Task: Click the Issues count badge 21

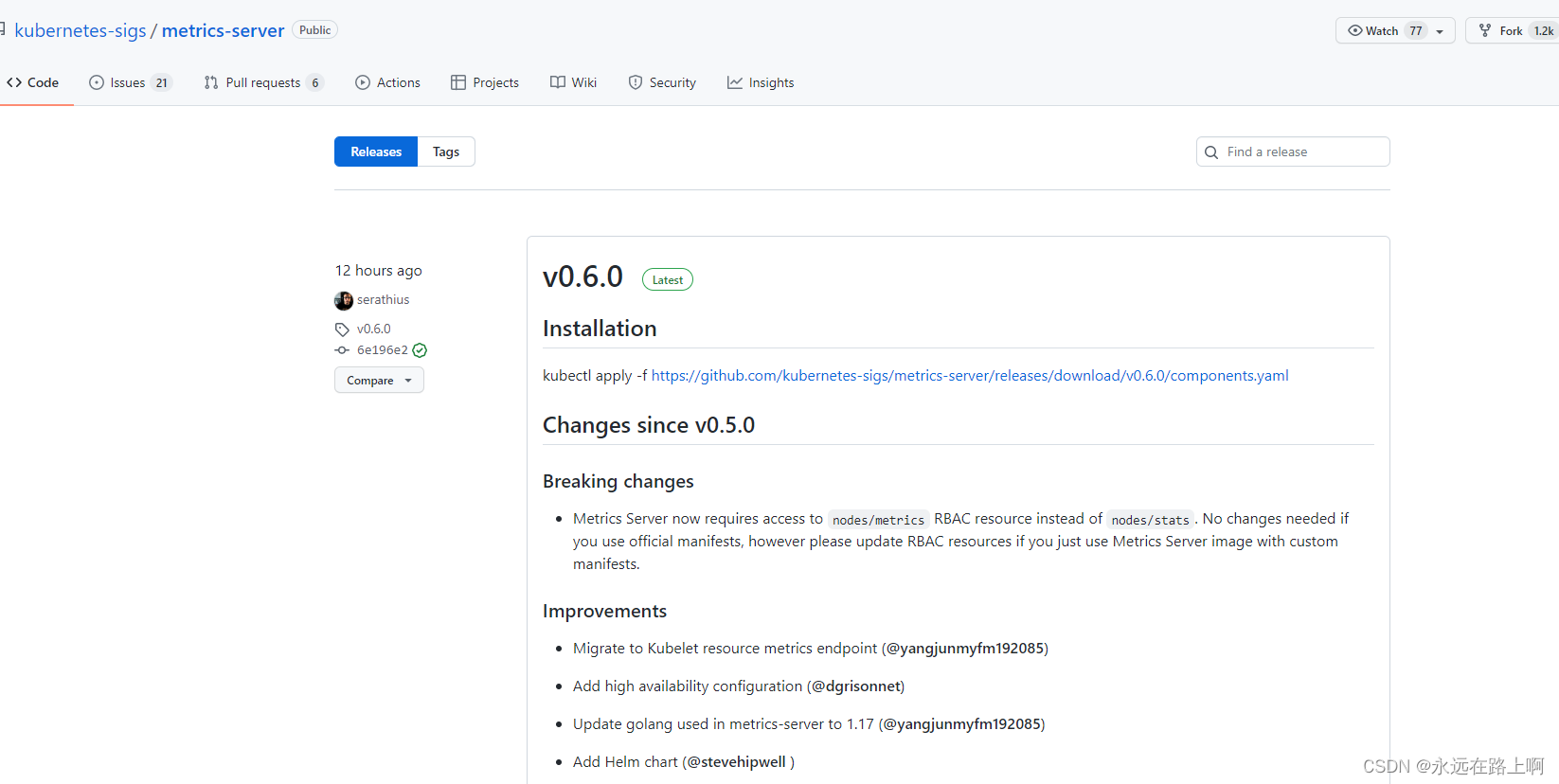Action: [x=162, y=82]
